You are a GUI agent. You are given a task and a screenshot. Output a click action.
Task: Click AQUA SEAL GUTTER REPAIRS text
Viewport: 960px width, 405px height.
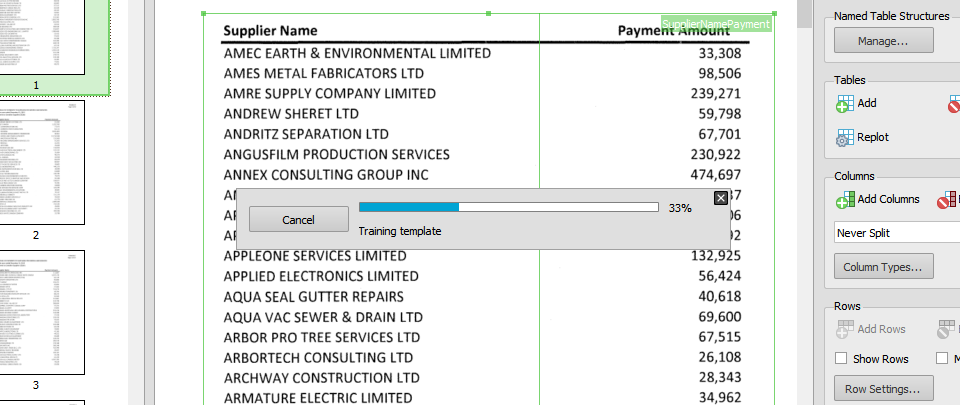[314, 297]
